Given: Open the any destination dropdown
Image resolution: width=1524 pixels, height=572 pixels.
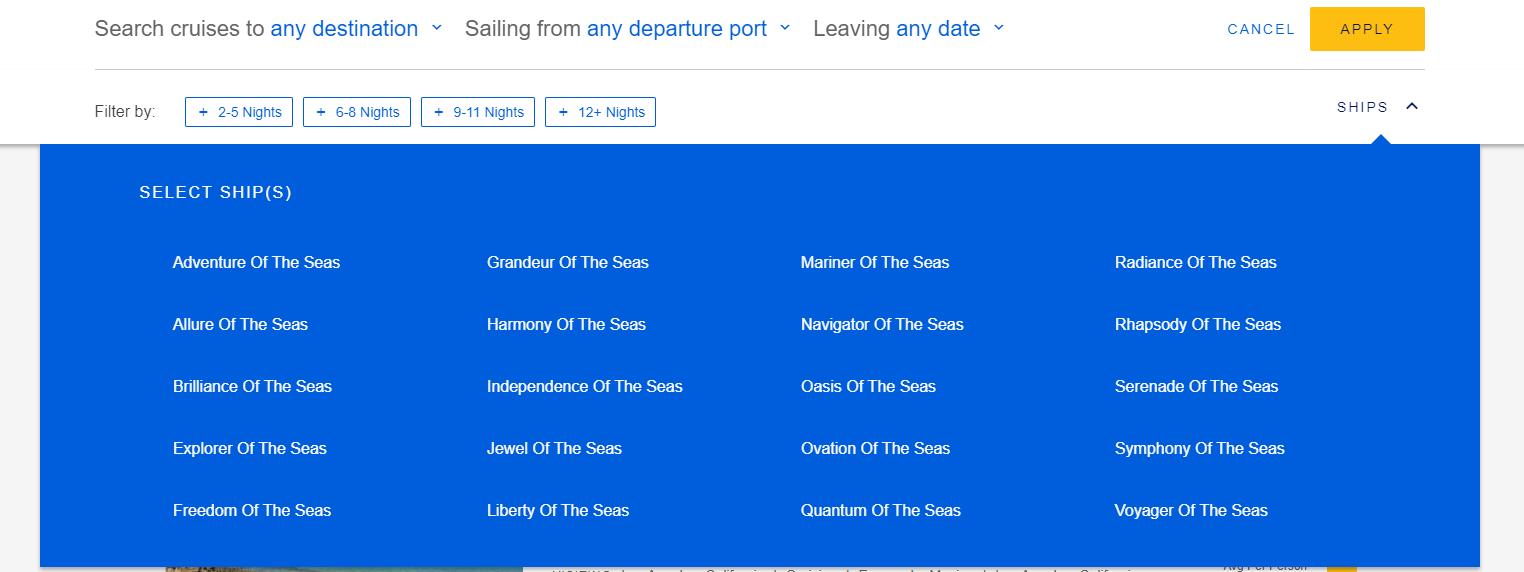Looking at the screenshot, I should pyautogui.click(x=356, y=29).
